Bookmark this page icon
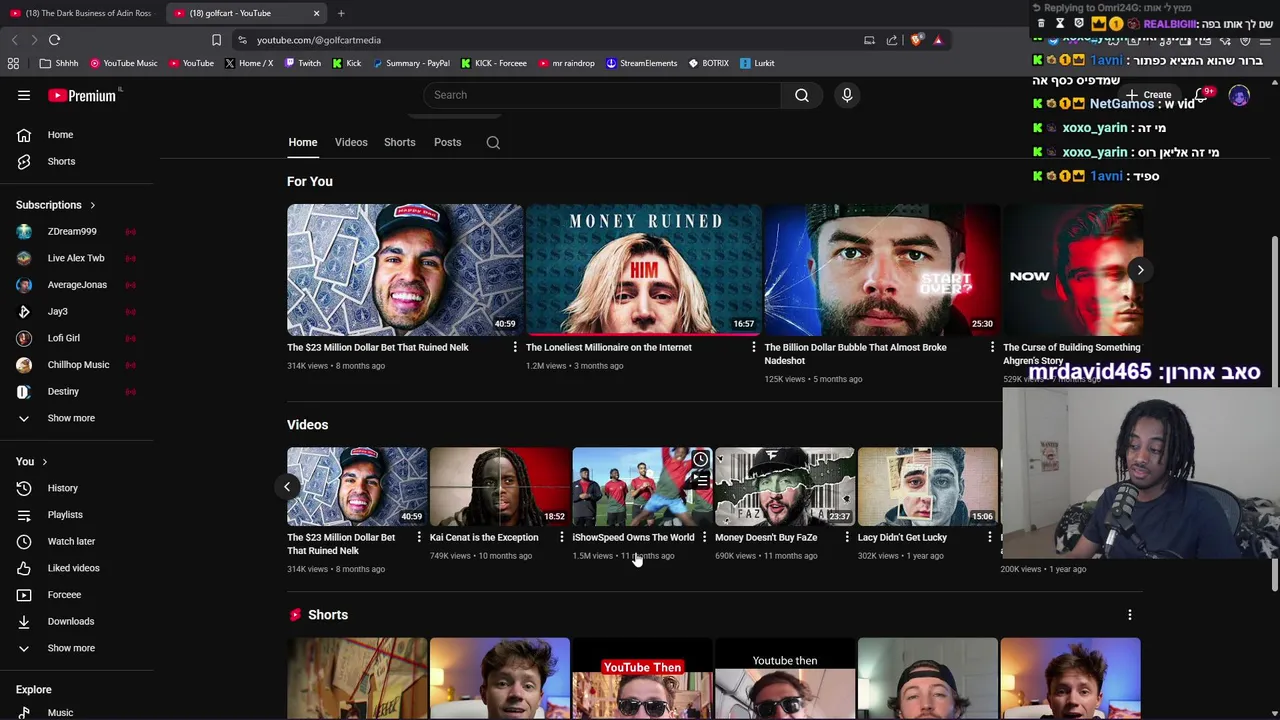Image resolution: width=1280 pixels, height=720 pixels. [216, 40]
